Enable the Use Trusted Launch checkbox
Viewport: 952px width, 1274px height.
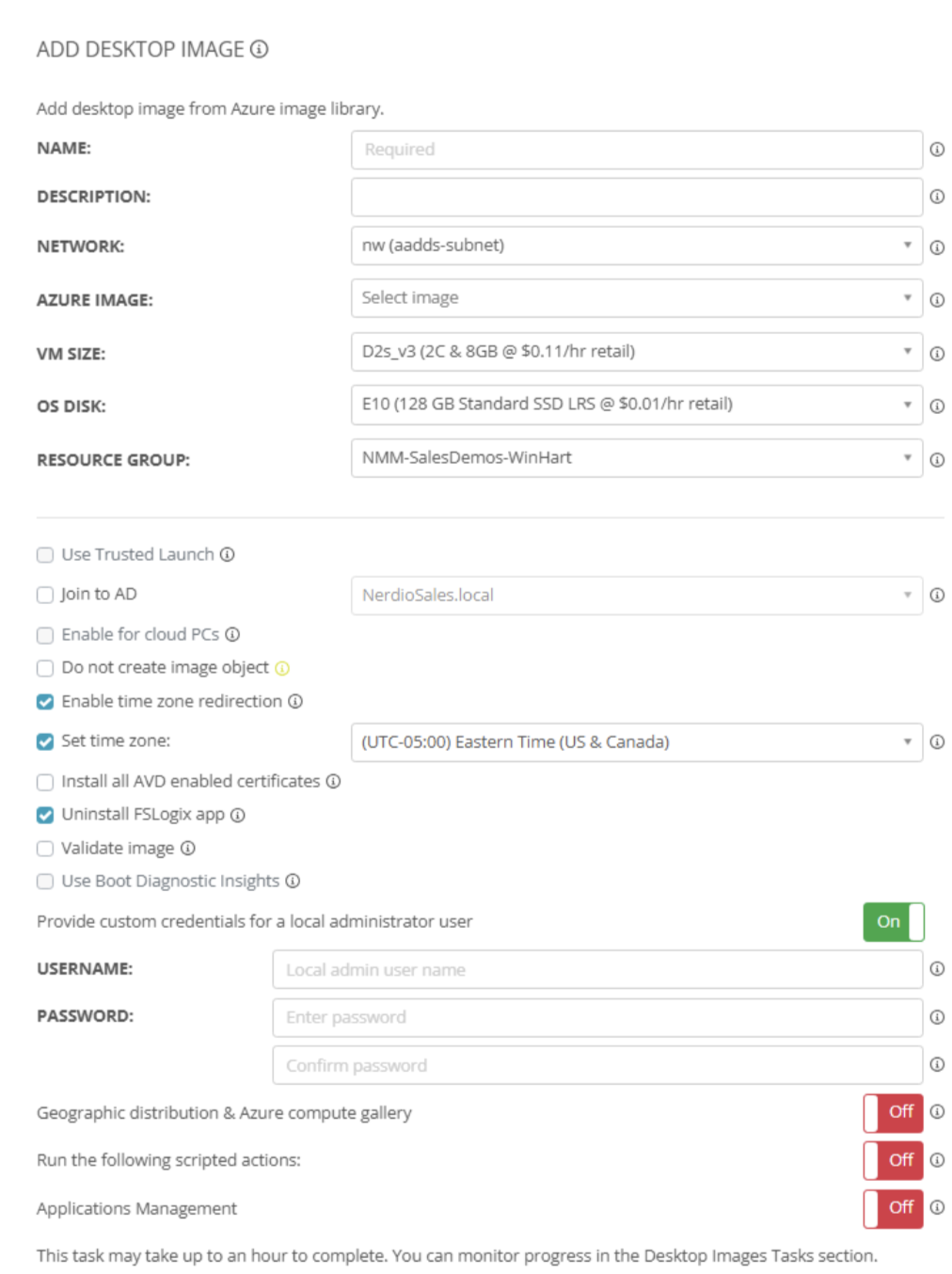pyautogui.click(x=45, y=555)
